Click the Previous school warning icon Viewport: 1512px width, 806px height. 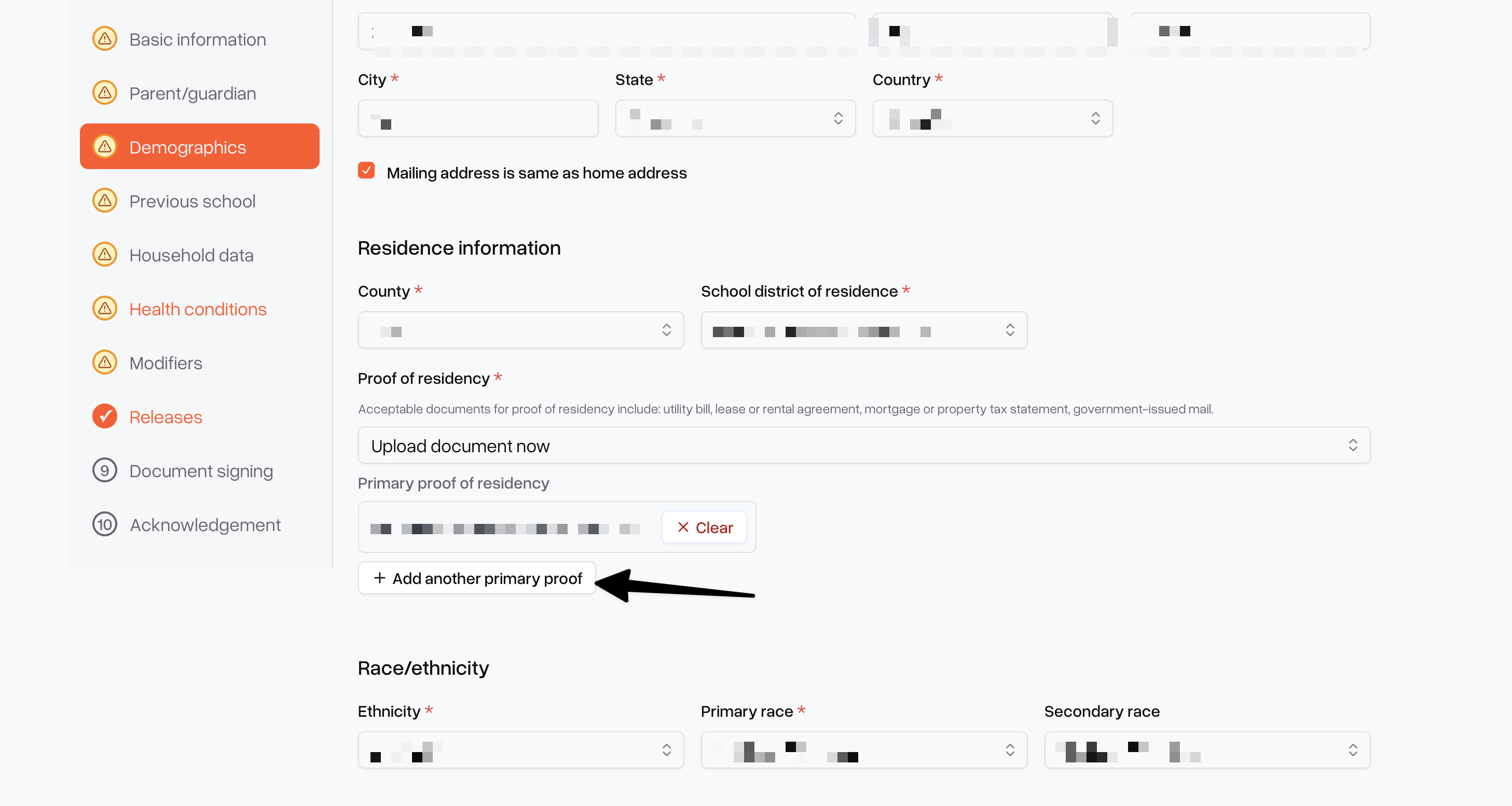tap(104, 201)
